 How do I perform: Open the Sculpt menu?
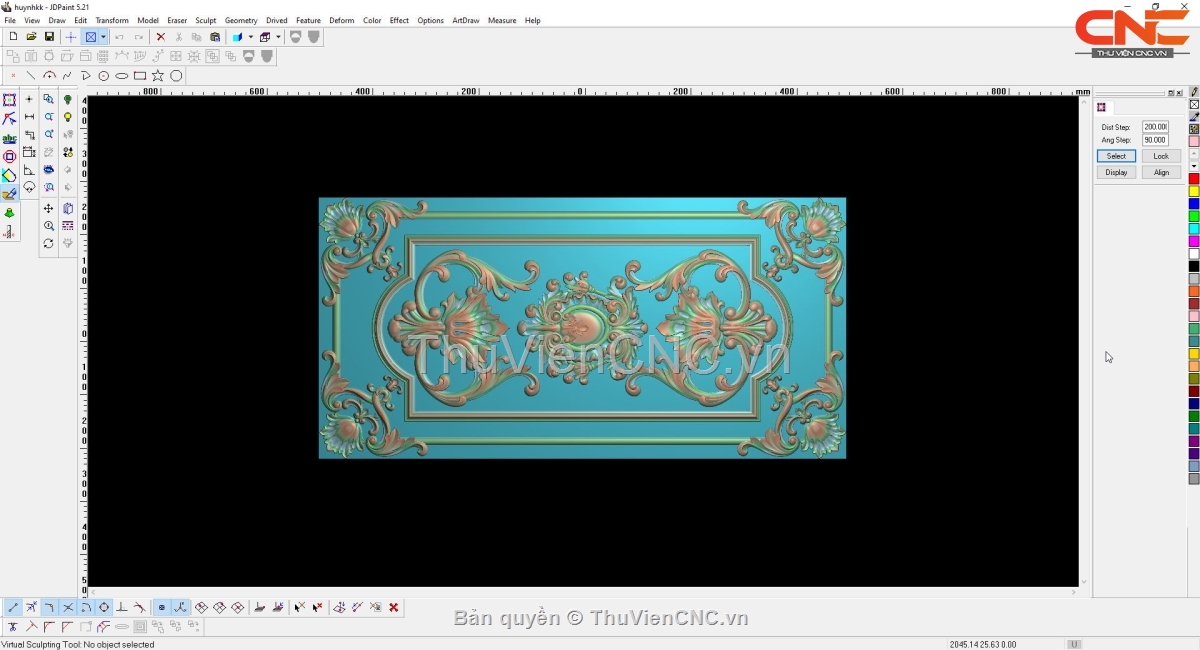click(x=205, y=20)
